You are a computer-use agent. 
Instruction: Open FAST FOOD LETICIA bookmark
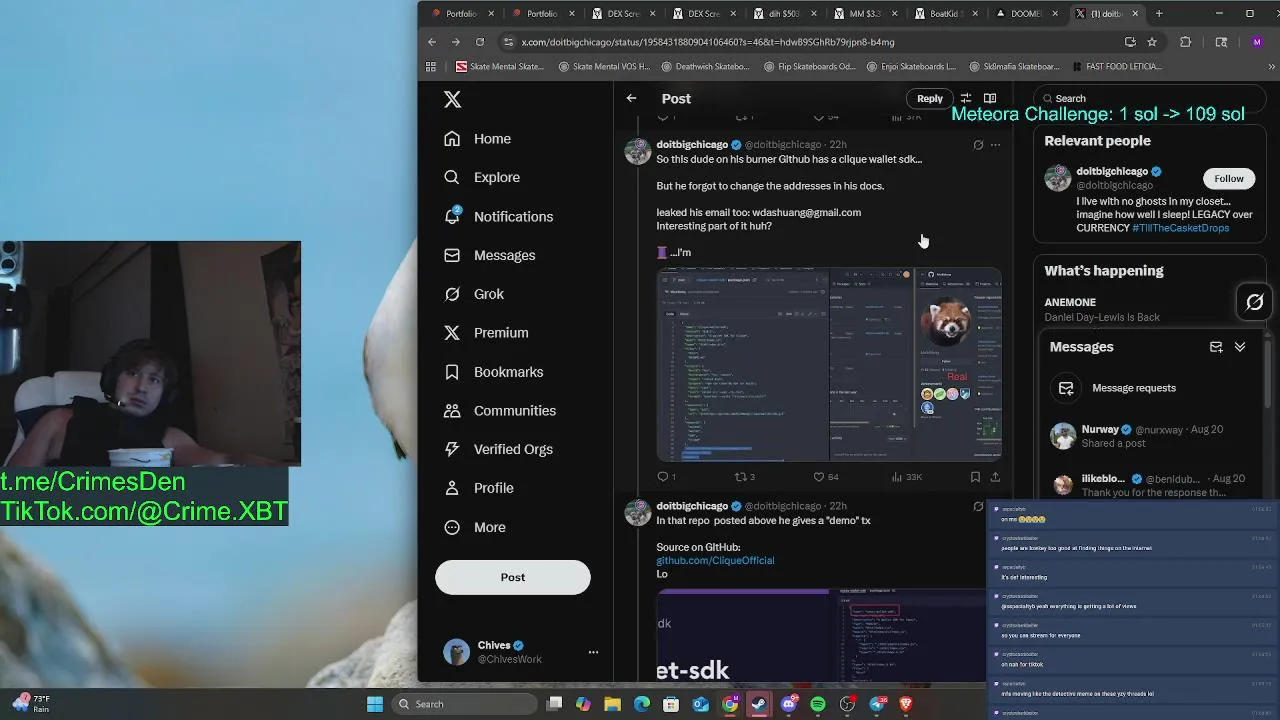click(1116, 67)
